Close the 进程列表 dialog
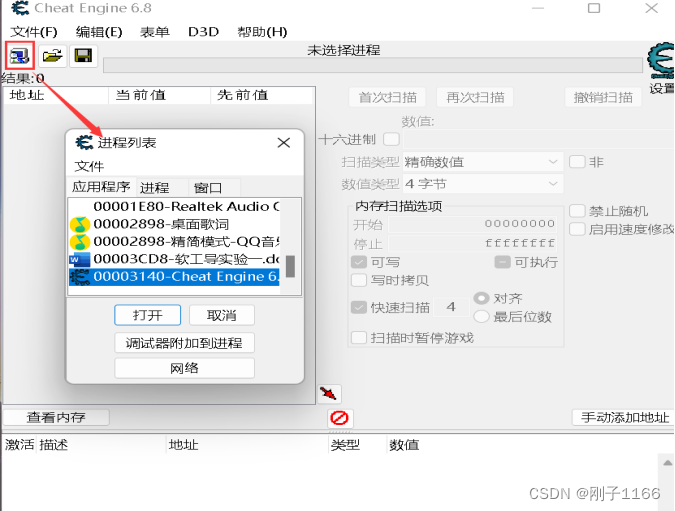Viewport: 675px width, 511px height. tap(284, 142)
